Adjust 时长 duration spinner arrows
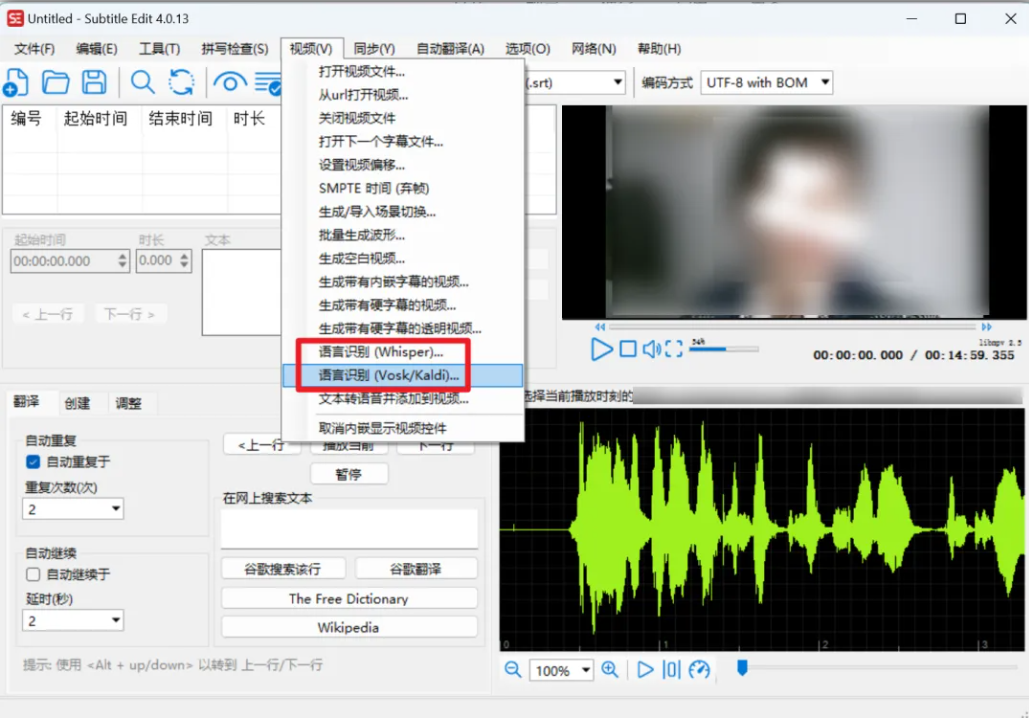Screen dimensions: 1029x718 pos(184,261)
